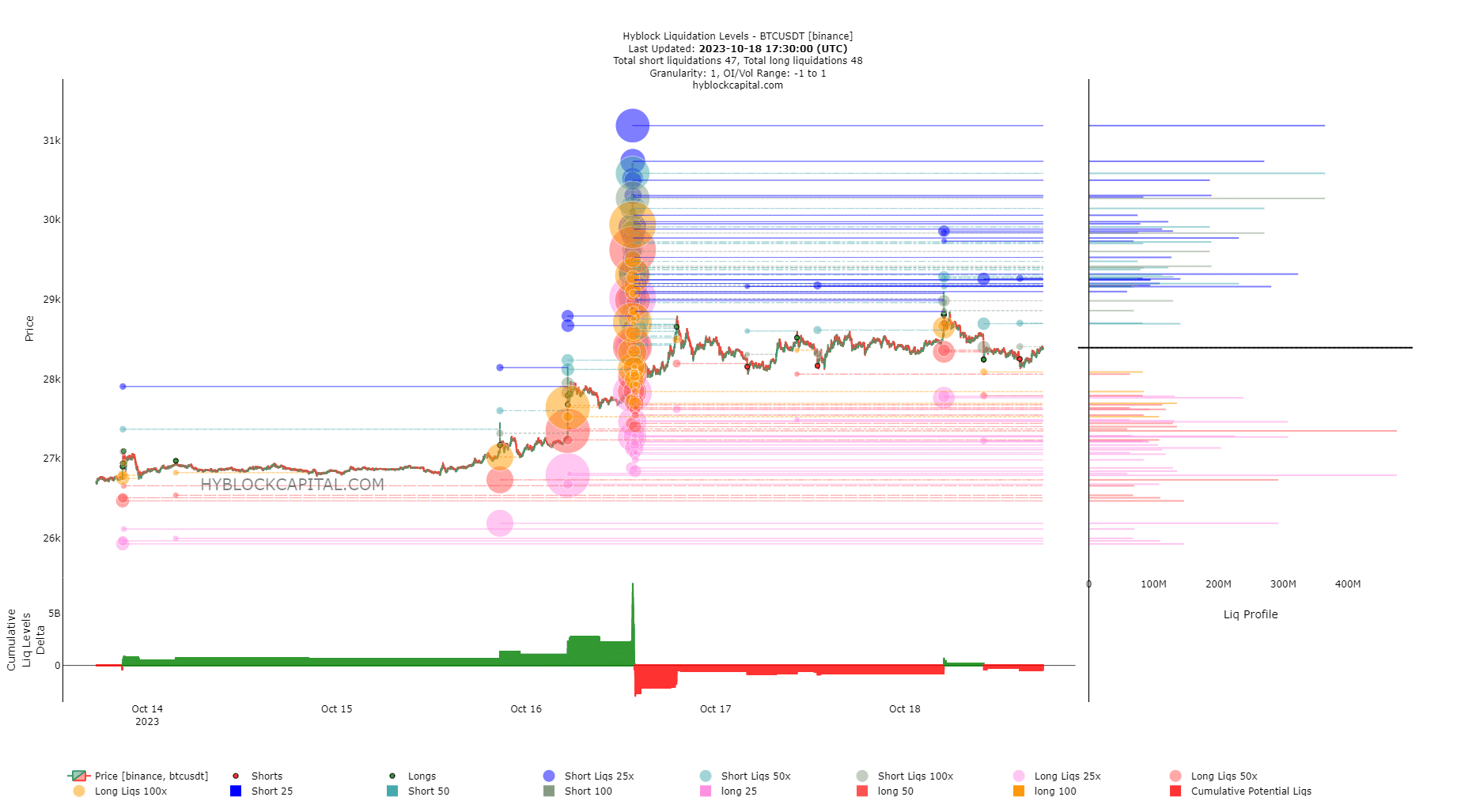Click the Cumulative Potential Liqs legend square
This screenshot has width=1476, height=812.
click(1175, 791)
